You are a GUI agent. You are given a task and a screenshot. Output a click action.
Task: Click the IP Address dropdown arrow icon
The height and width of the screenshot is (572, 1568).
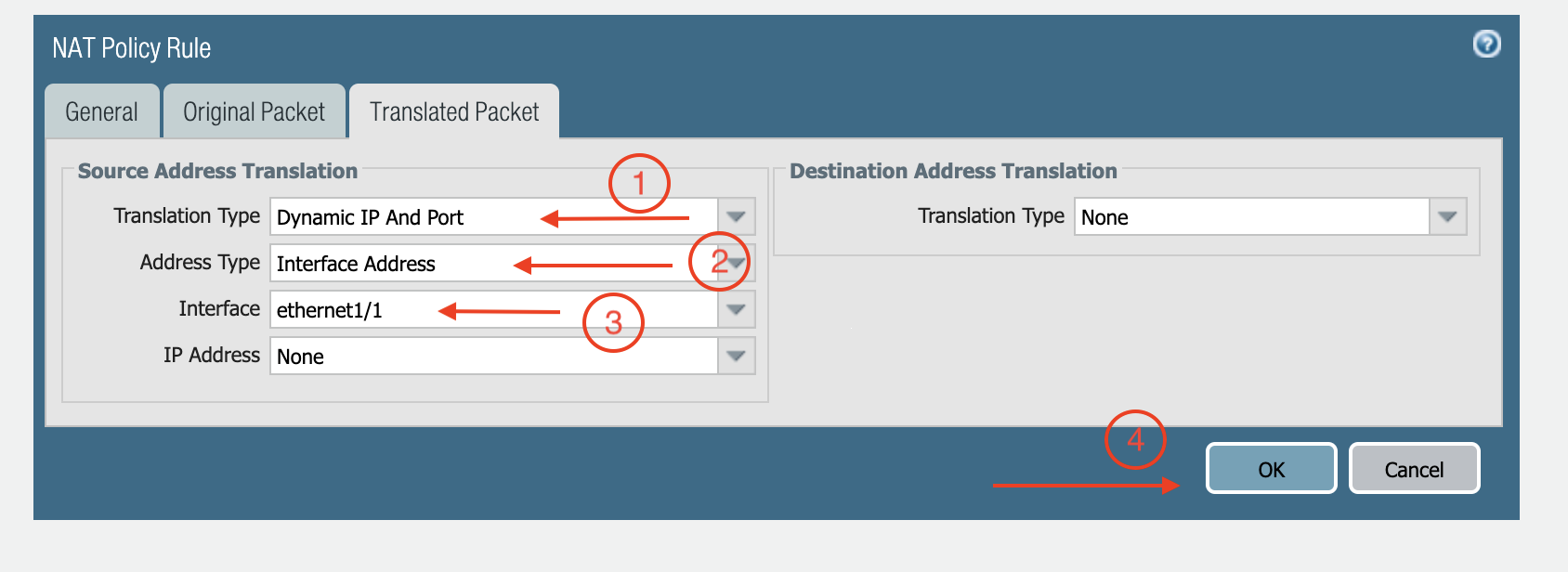pyautogui.click(x=736, y=356)
